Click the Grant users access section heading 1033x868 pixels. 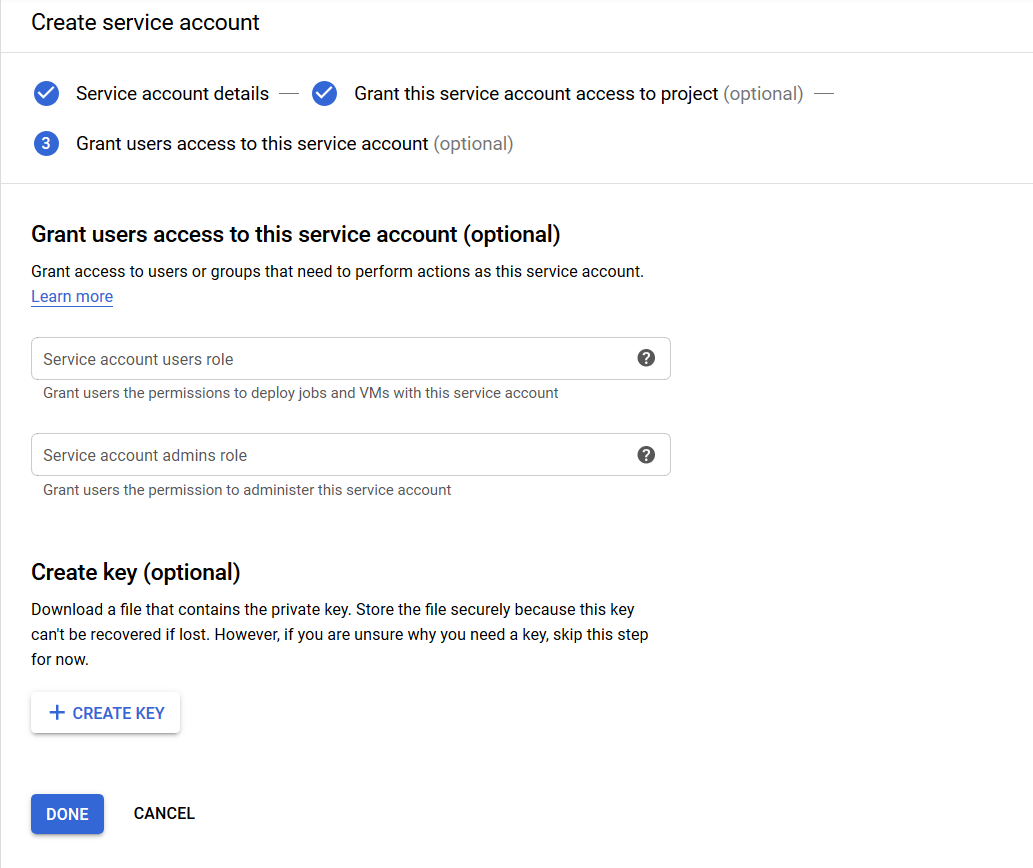295,235
